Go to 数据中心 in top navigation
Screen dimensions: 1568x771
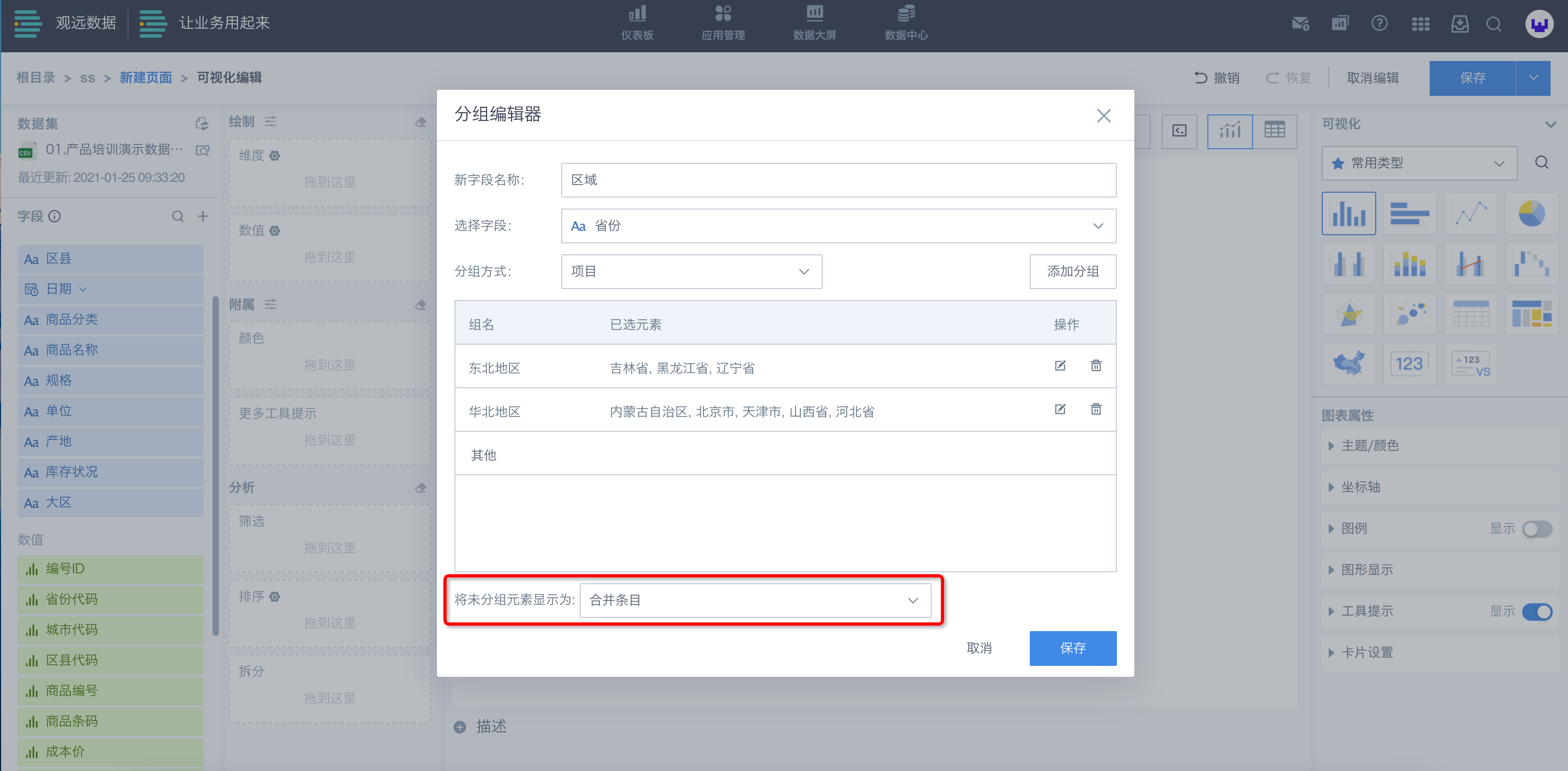coord(905,23)
